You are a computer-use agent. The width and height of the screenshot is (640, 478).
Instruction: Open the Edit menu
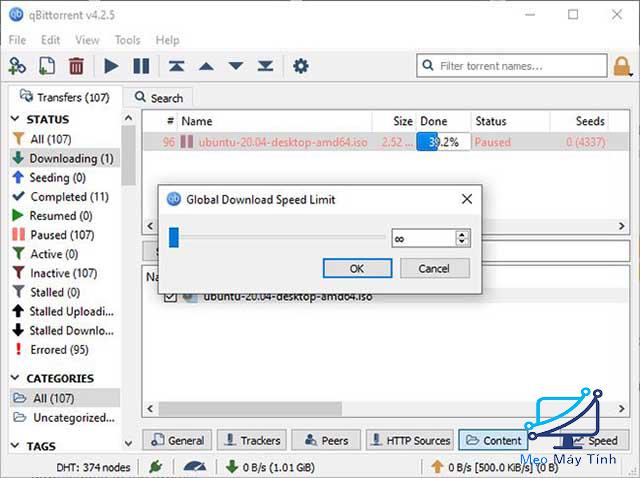click(x=50, y=40)
